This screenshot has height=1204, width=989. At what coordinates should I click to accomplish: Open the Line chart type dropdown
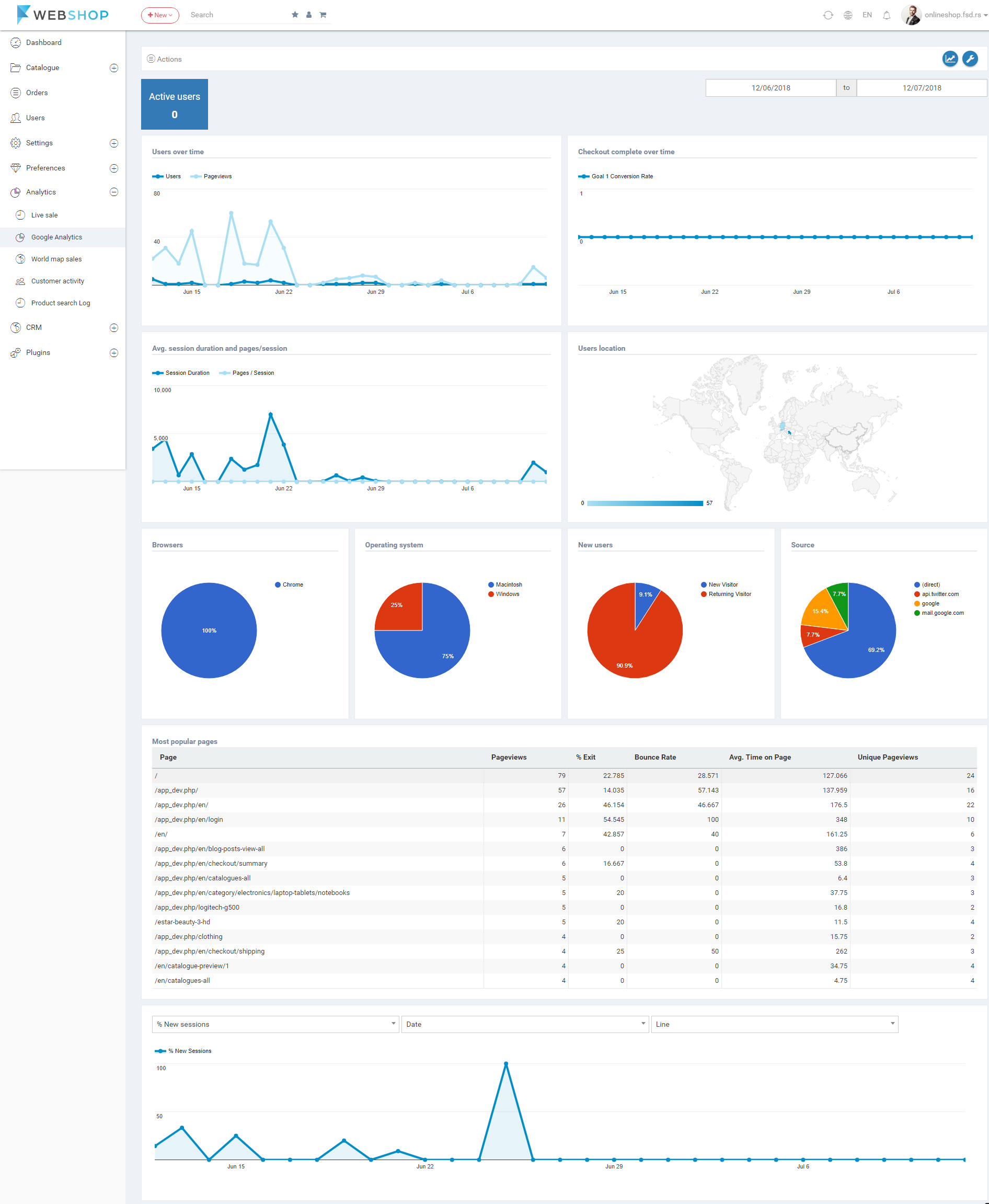(x=775, y=1024)
